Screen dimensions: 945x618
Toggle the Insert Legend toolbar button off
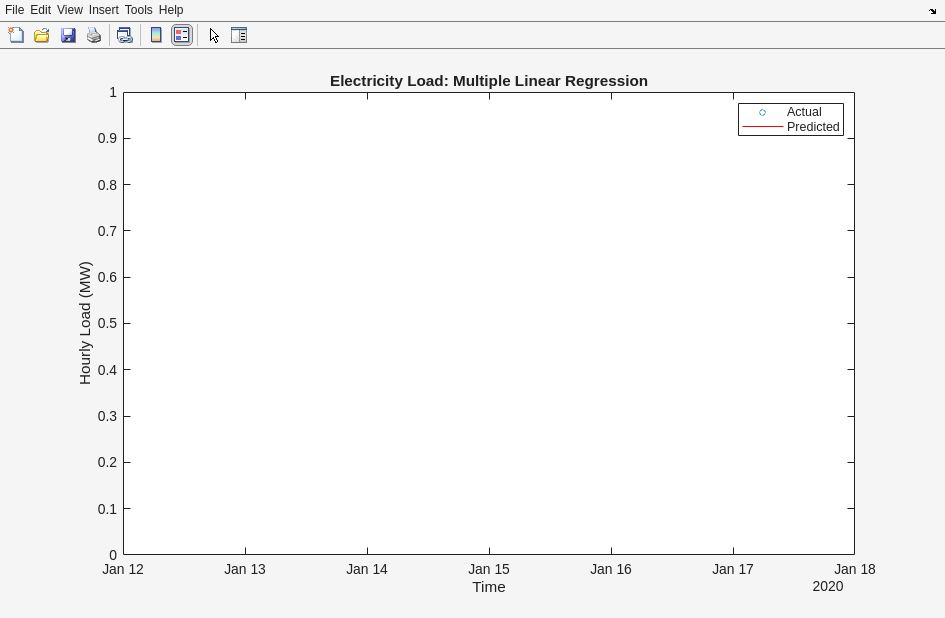coord(182,35)
